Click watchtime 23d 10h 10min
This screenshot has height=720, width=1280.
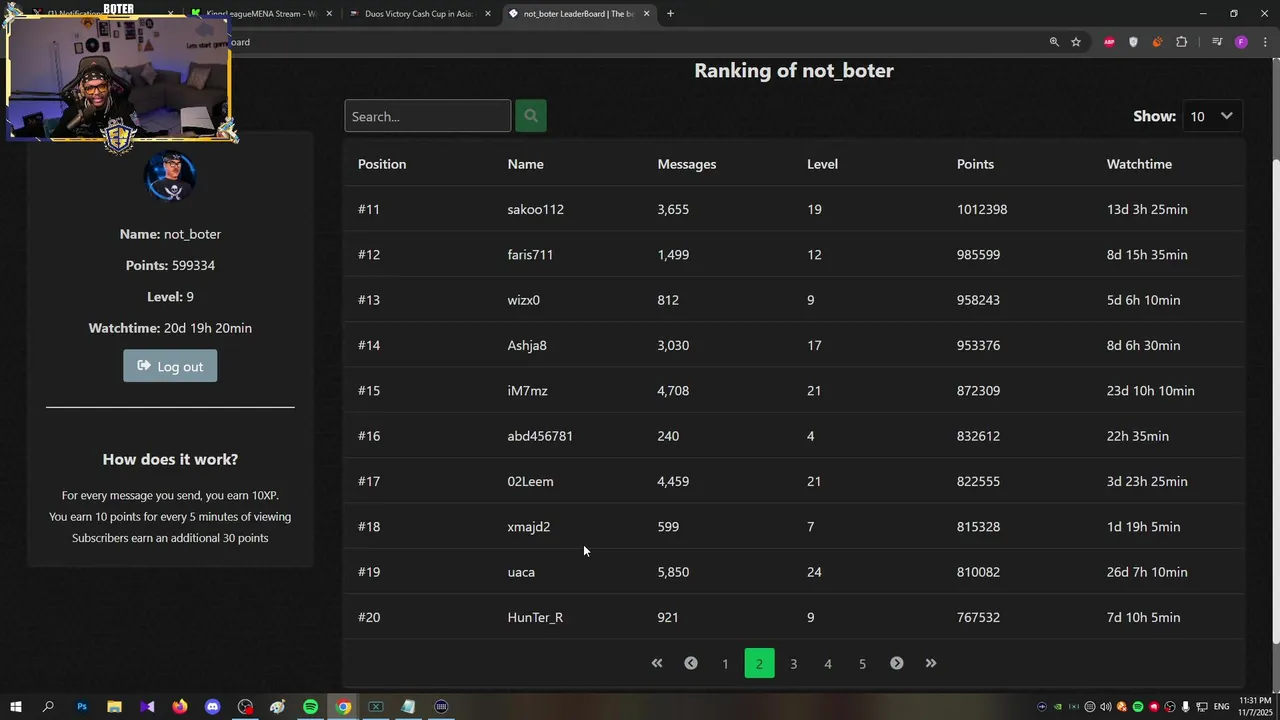tap(1150, 391)
